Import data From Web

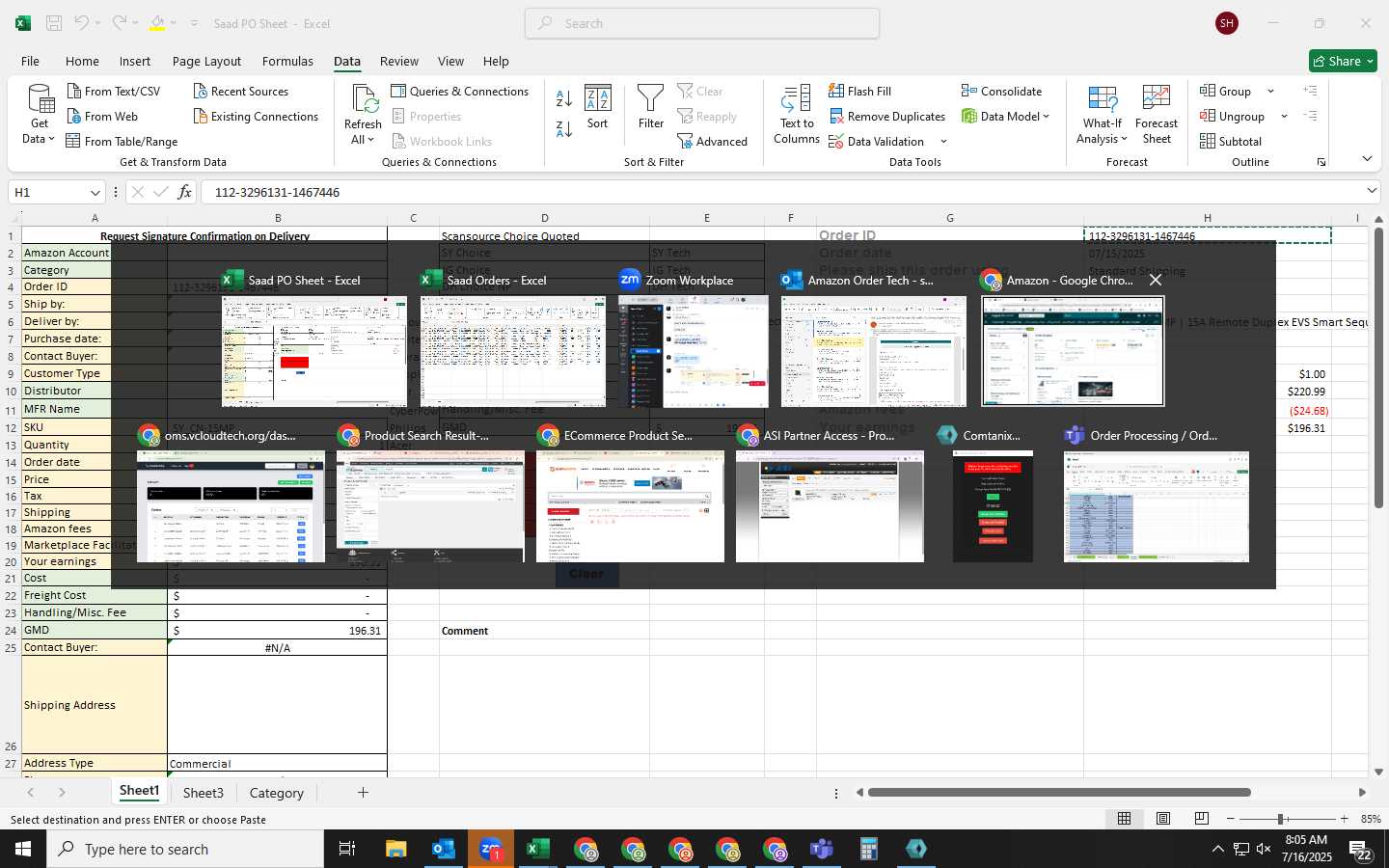102,117
